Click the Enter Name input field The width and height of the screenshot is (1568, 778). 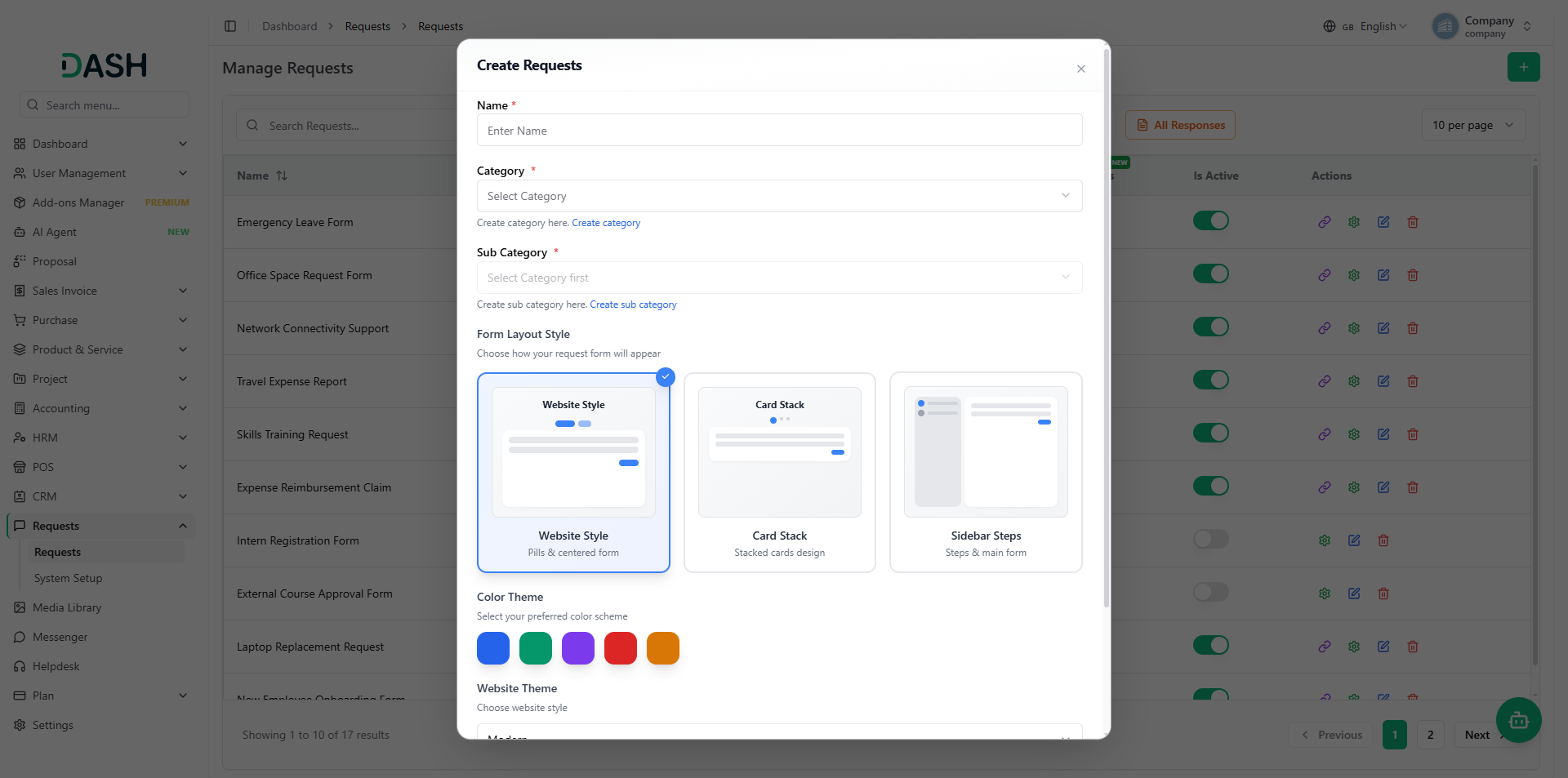[x=780, y=131]
